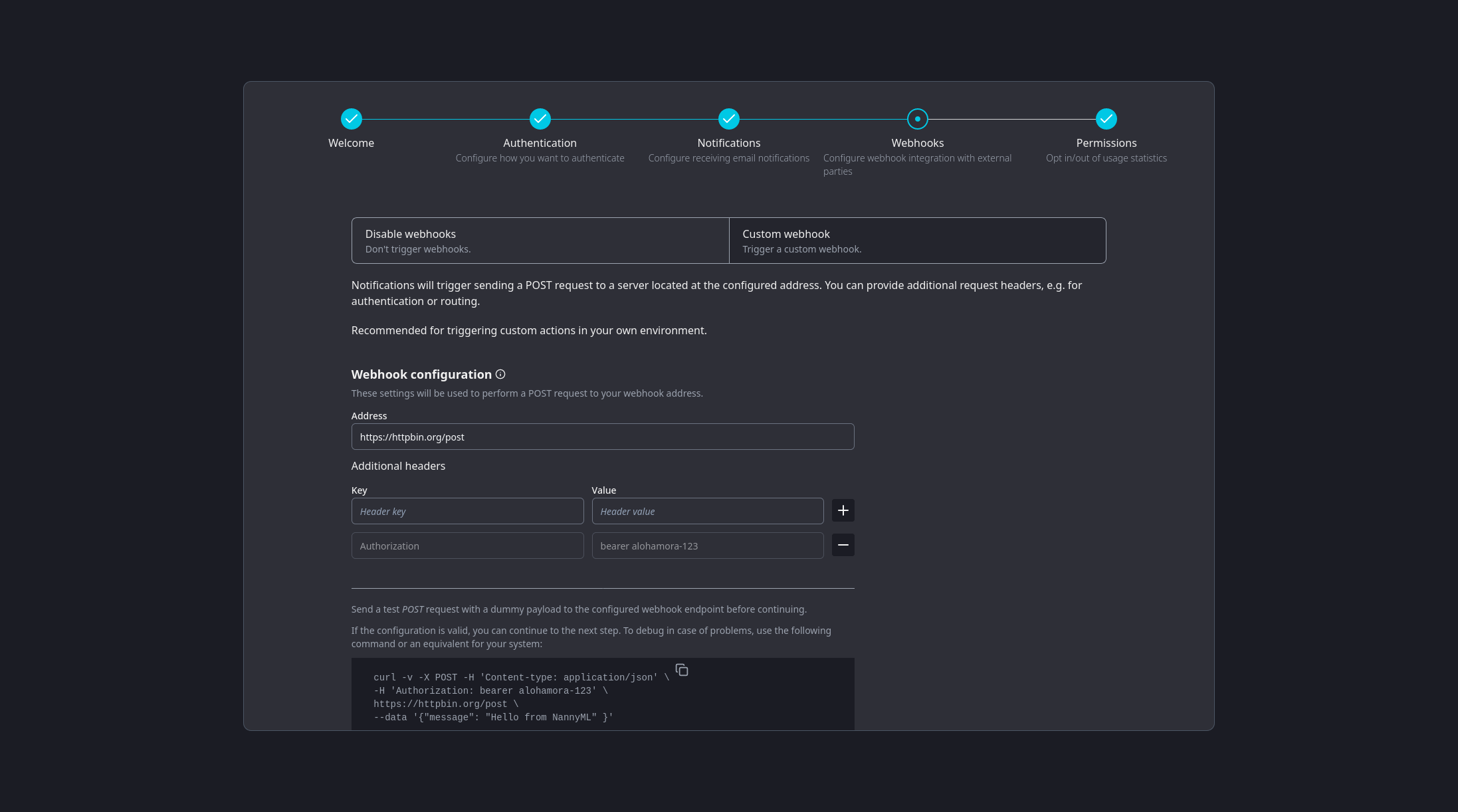
Task: Open Notifications step label
Action: pyautogui.click(x=728, y=143)
